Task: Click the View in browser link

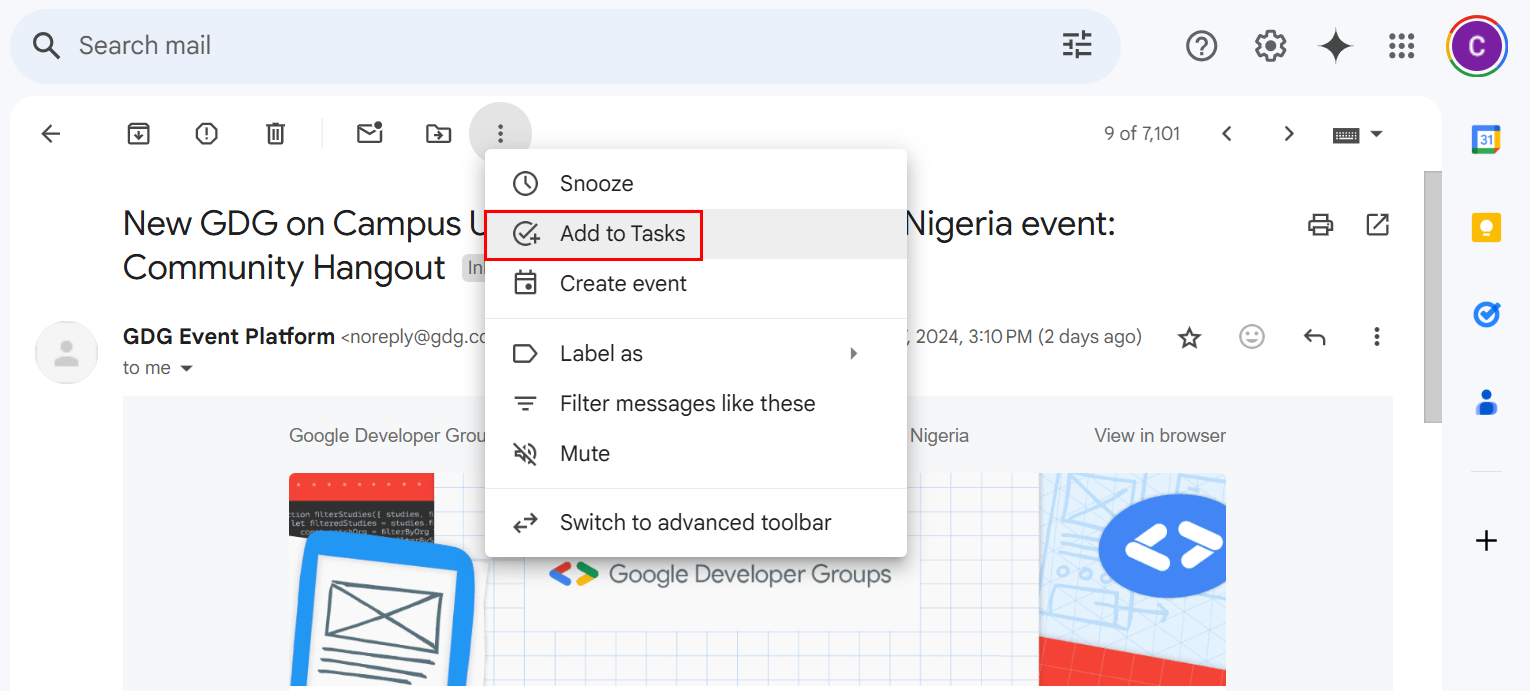Action: (1159, 436)
